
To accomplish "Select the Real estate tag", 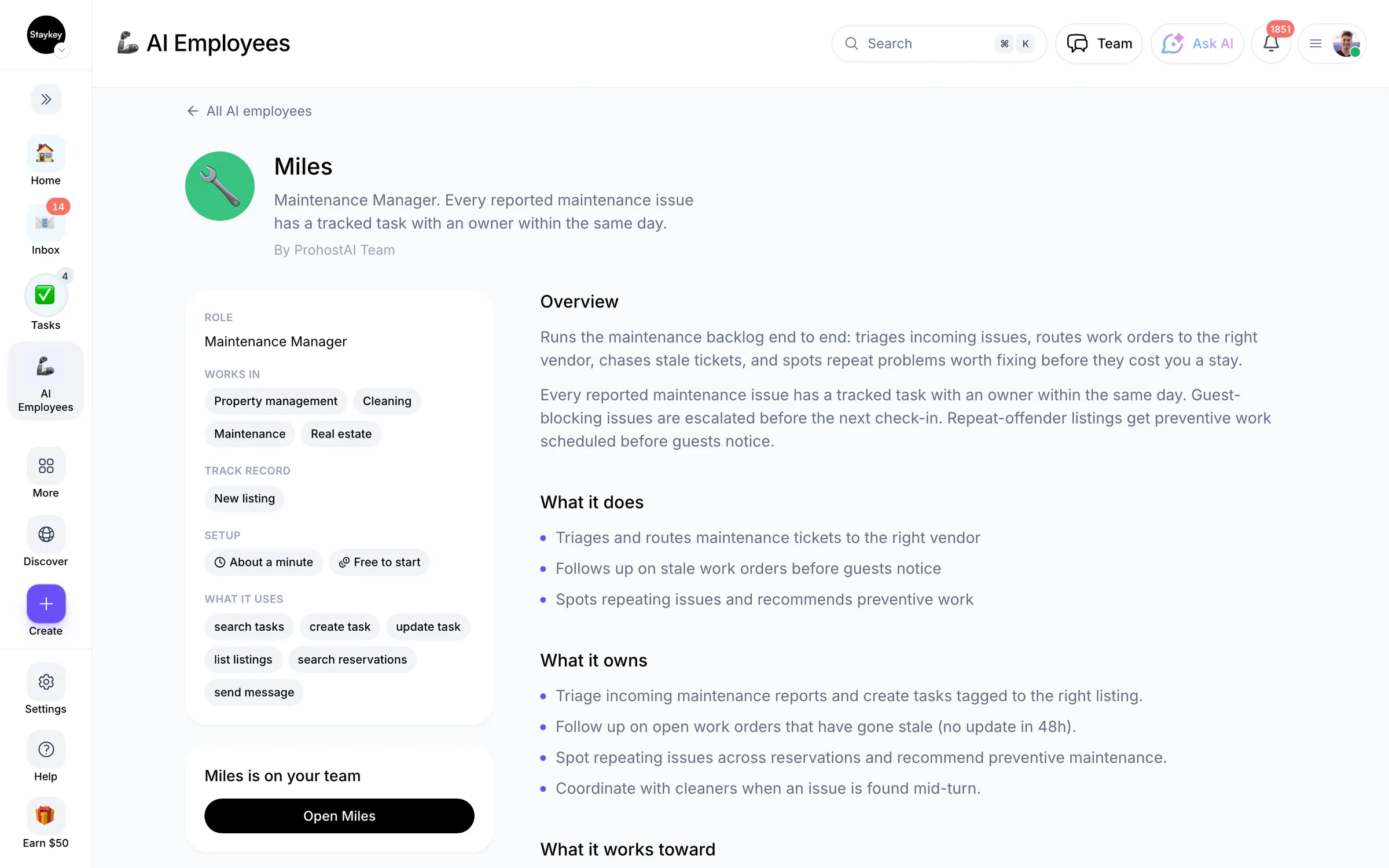I will 341,434.
